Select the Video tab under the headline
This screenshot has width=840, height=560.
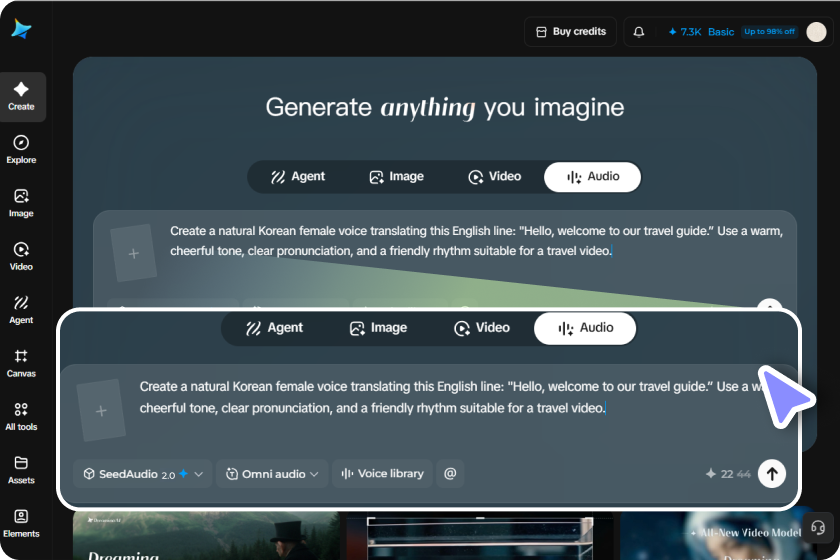click(x=494, y=177)
